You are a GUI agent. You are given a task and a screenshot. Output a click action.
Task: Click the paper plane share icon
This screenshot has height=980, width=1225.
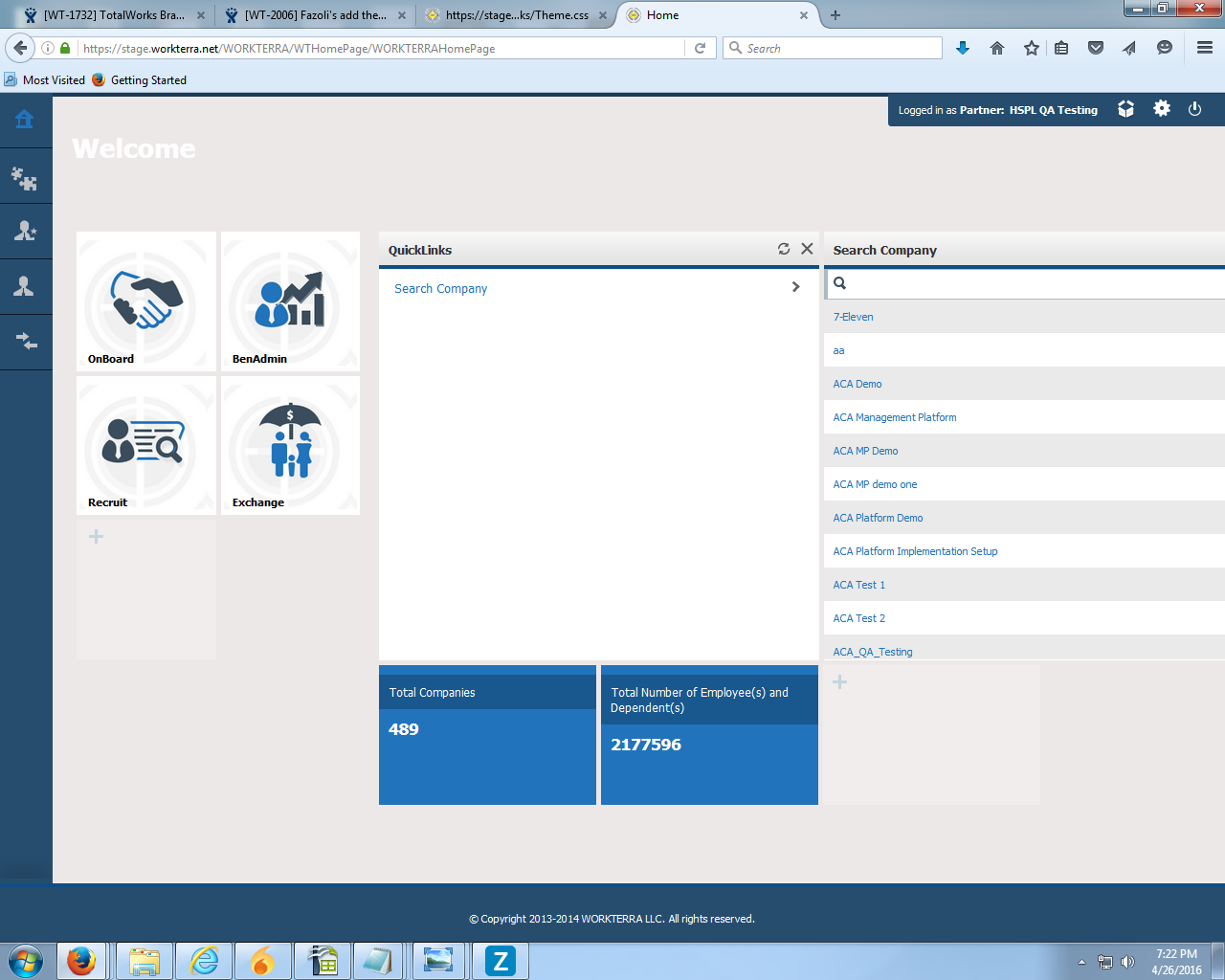click(1129, 48)
